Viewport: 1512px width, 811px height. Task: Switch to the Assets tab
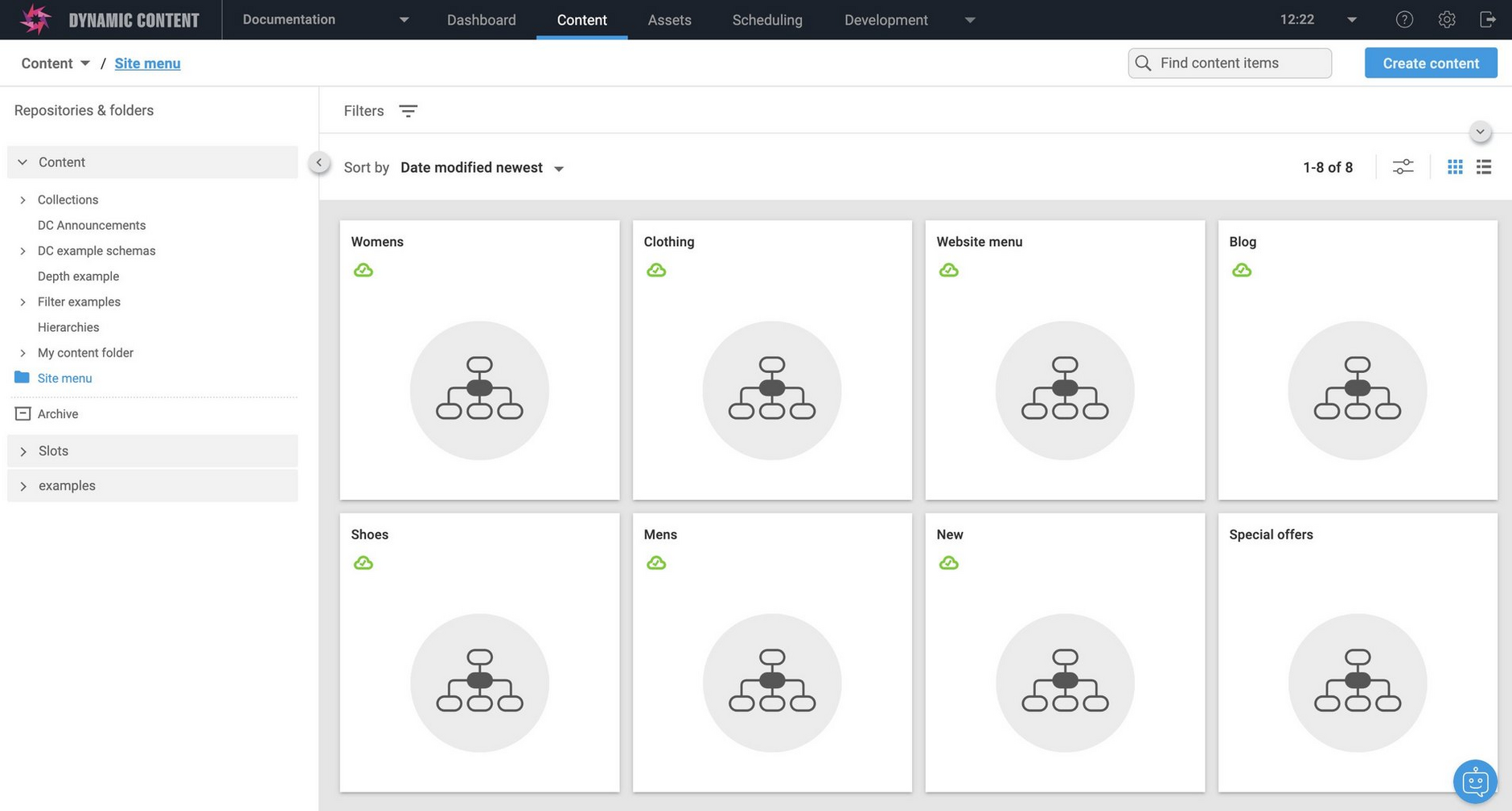pos(668,19)
